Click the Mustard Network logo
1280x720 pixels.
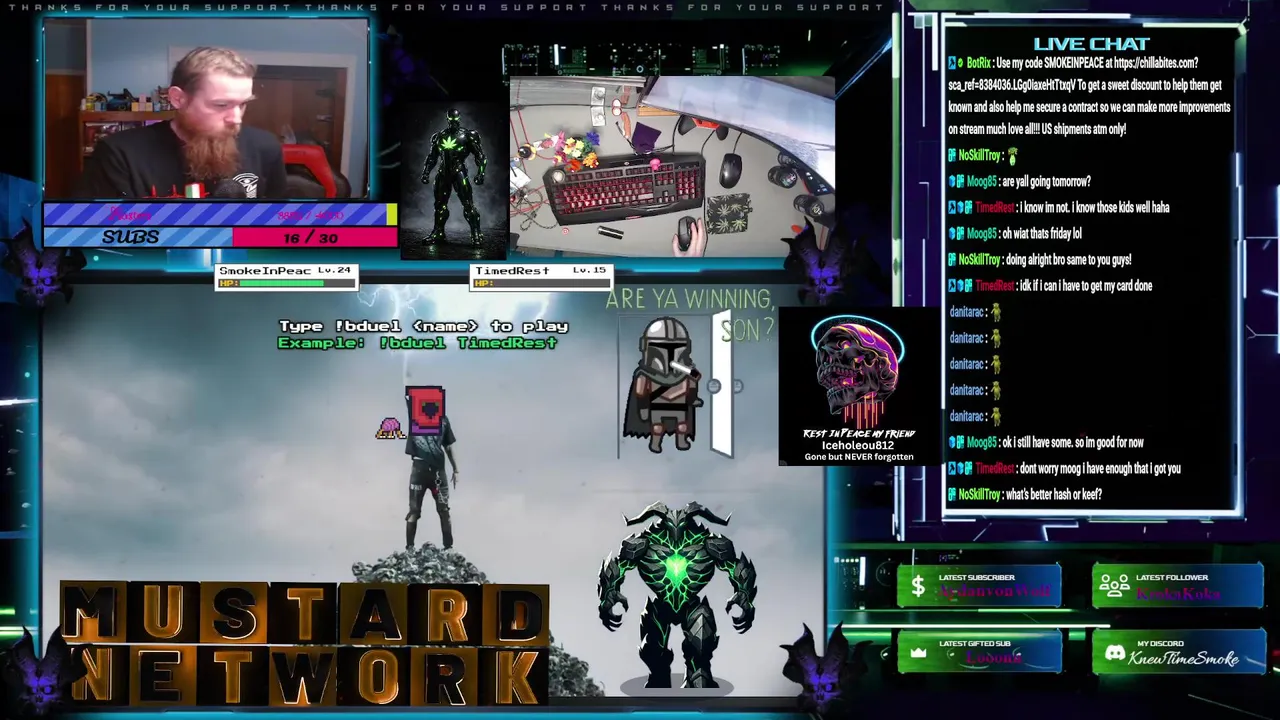(305, 643)
